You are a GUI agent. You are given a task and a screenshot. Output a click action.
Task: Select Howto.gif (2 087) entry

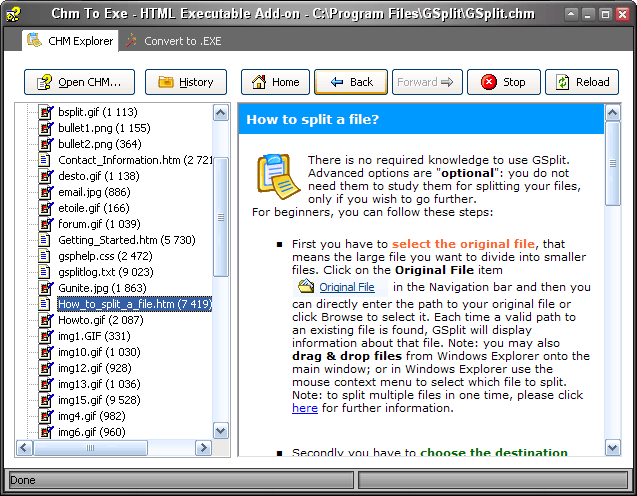[x=101, y=320]
